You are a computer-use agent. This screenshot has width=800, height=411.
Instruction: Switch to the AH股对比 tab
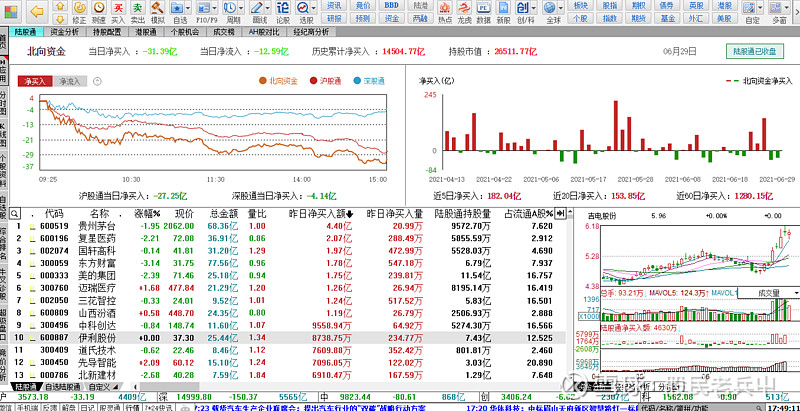point(264,32)
